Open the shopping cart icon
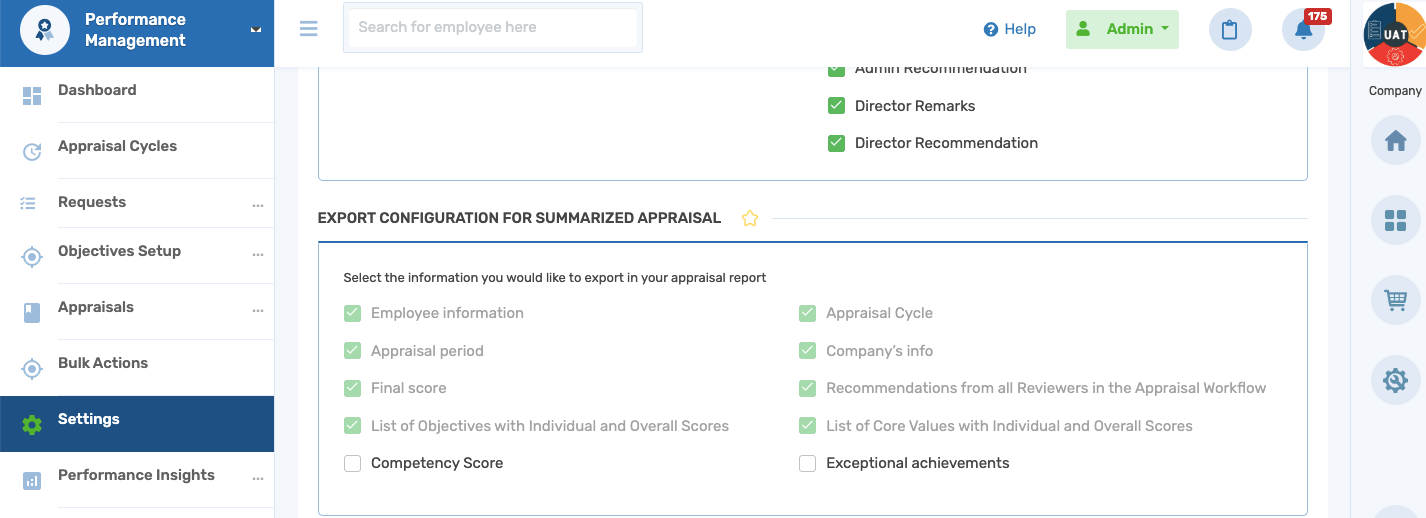The height and width of the screenshot is (518, 1426). [1395, 300]
